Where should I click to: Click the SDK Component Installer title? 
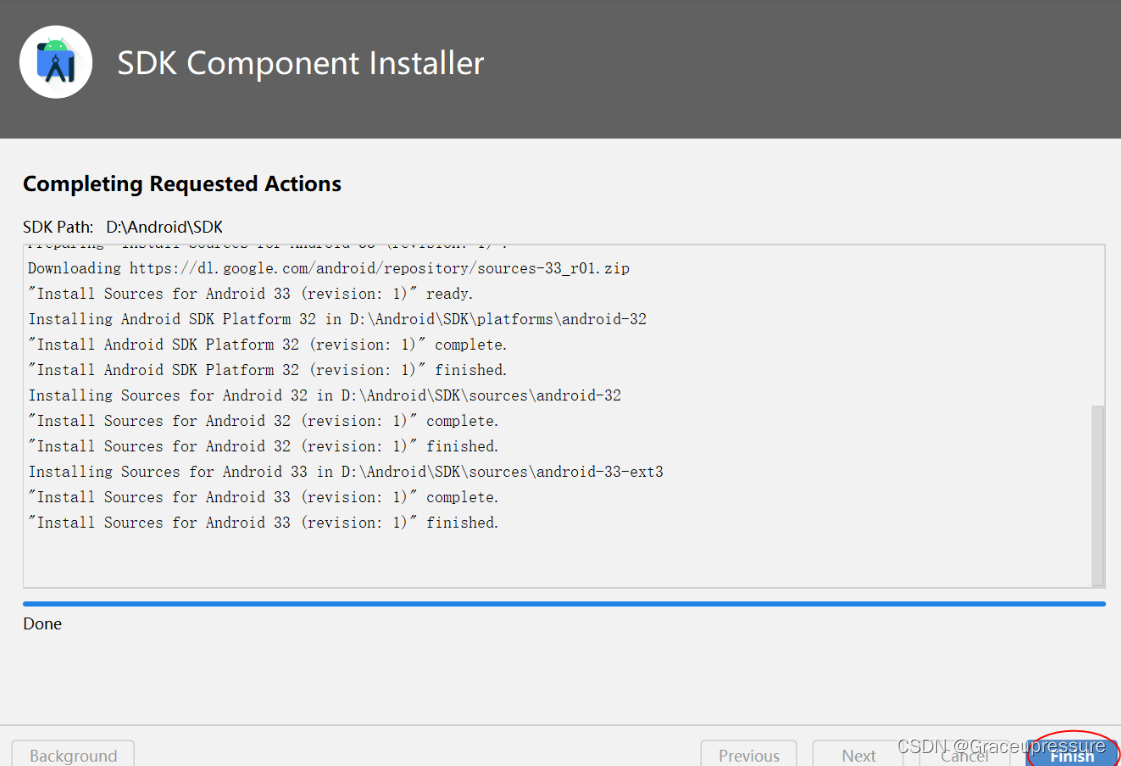coord(300,63)
